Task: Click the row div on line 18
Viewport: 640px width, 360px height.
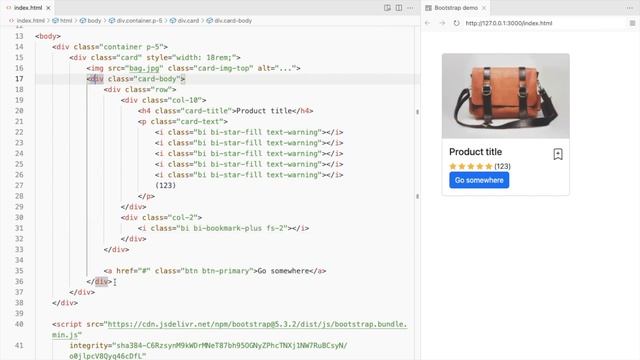Action: [140, 89]
